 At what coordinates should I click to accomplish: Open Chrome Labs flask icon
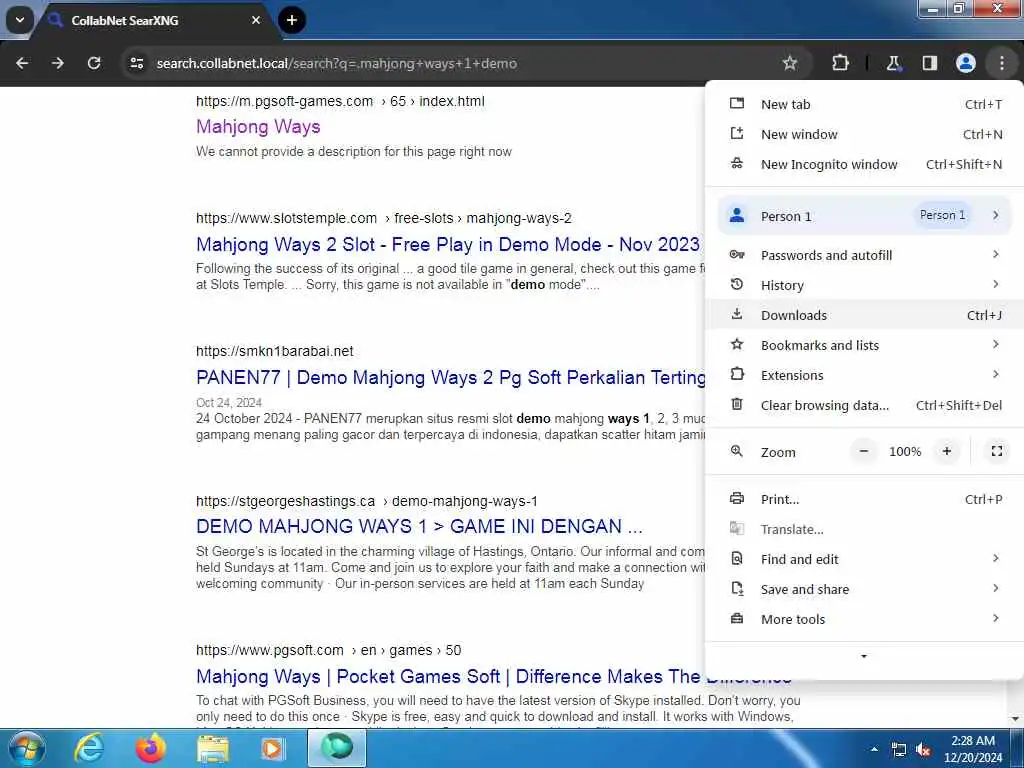893,63
